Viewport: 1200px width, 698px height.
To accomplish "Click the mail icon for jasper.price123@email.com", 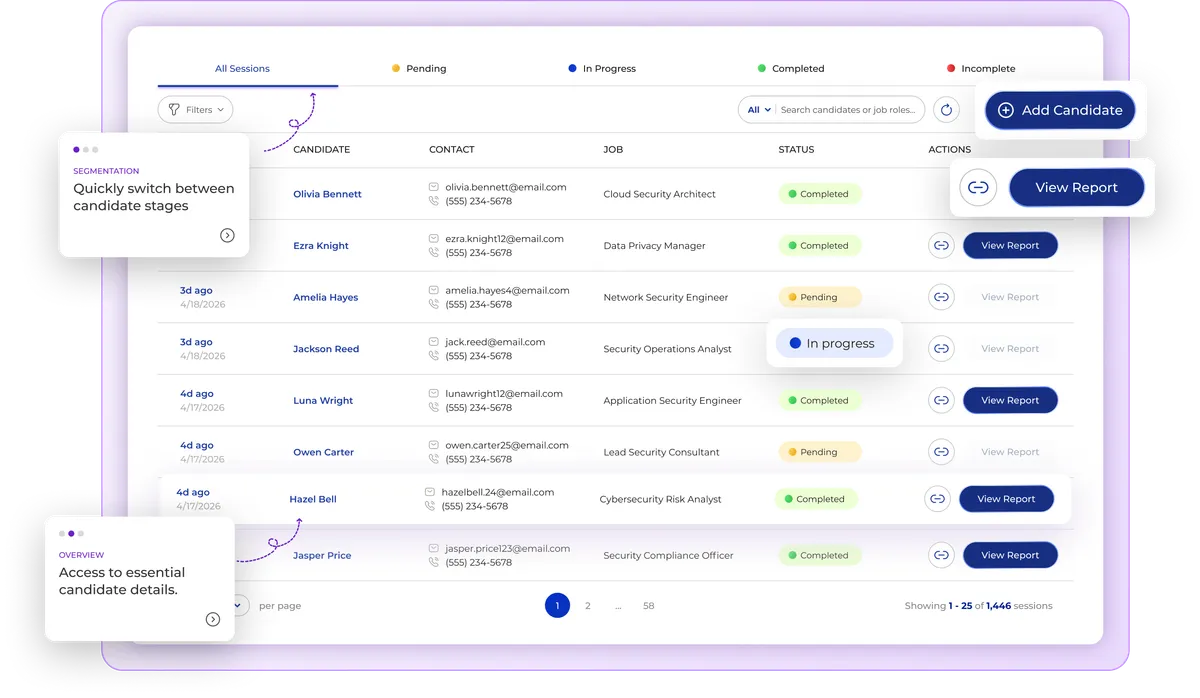I will click(x=434, y=548).
